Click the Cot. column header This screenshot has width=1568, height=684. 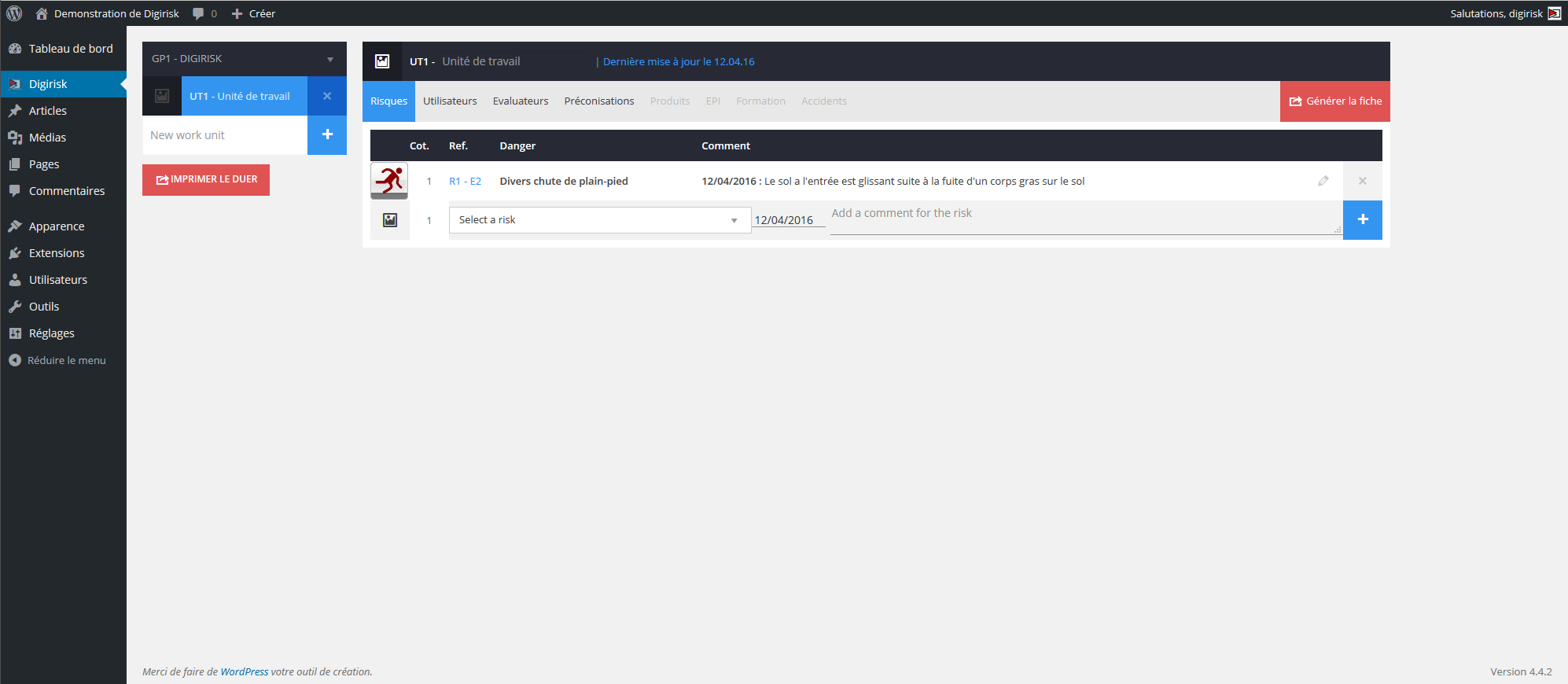(x=419, y=146)
